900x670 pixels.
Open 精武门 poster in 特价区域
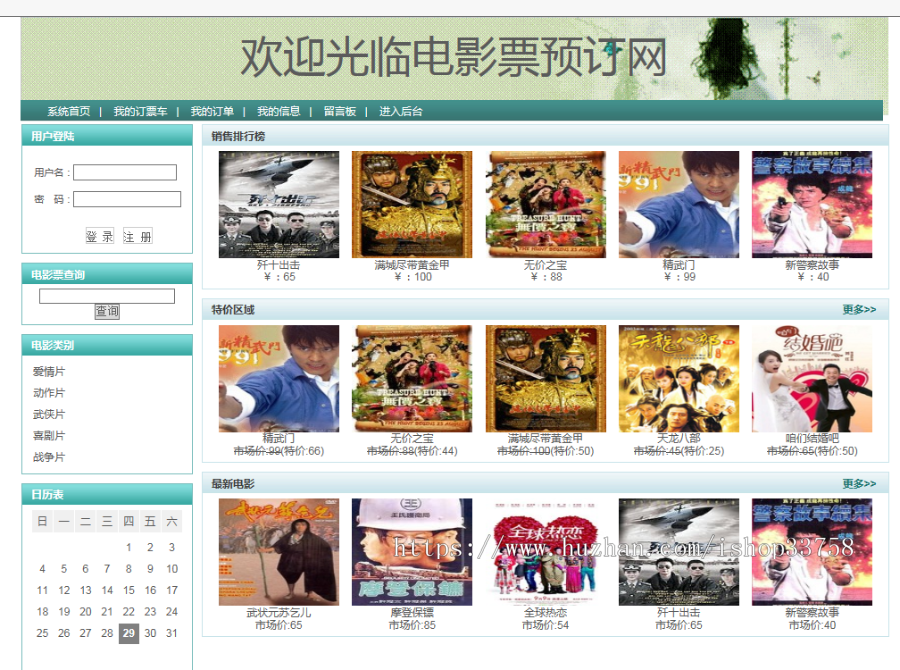(x=279, y=378)
